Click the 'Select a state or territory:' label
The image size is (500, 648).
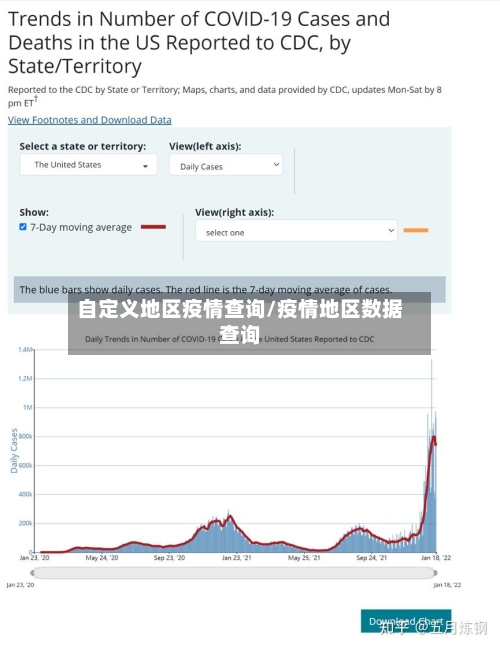[x=83, y=146]
